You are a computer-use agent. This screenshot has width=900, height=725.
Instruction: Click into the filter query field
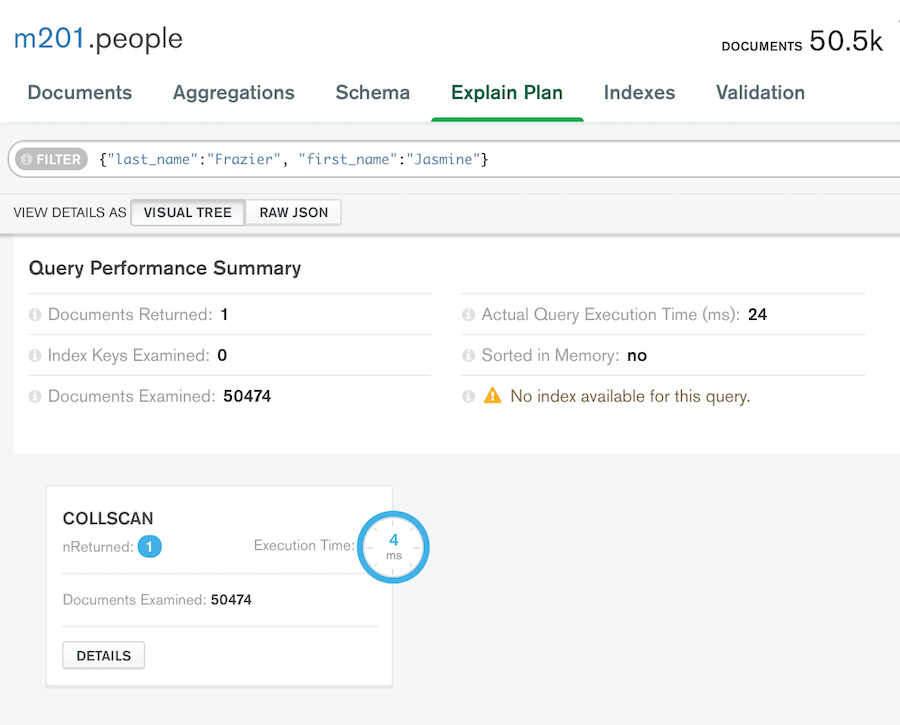(494, 159)
